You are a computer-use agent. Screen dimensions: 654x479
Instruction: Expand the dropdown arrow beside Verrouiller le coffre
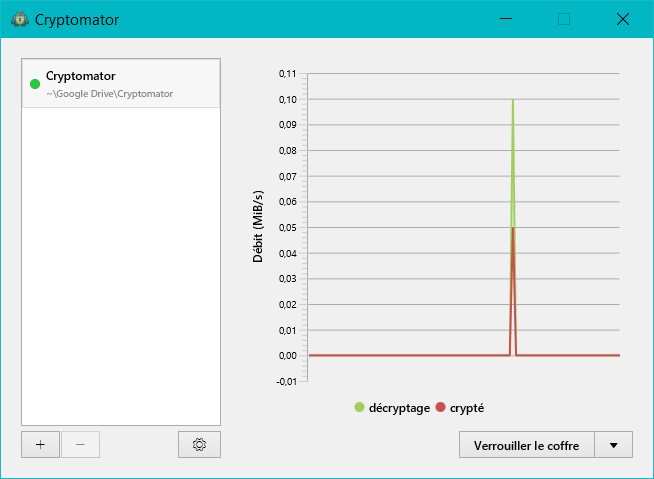614,445
